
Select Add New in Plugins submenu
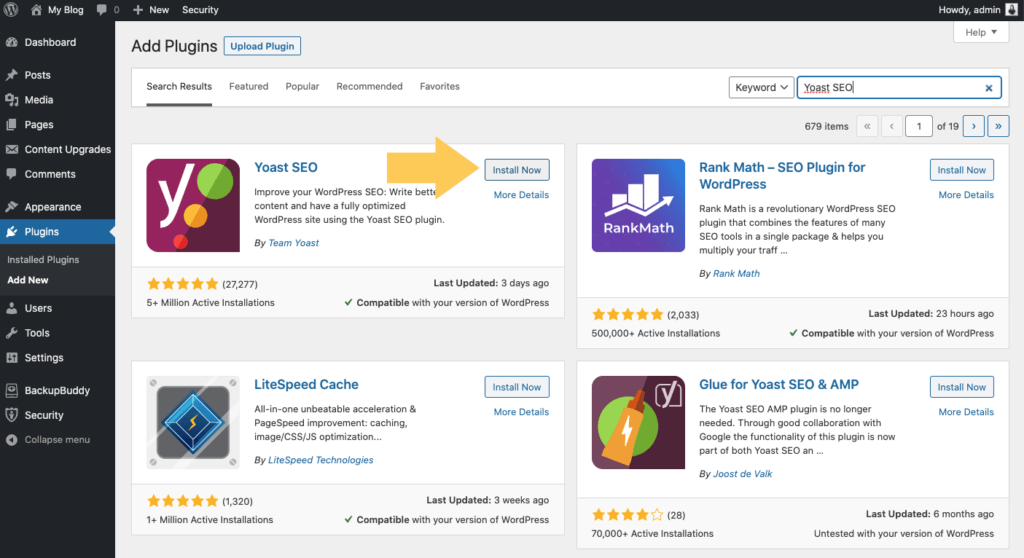click(x=27, y=280)
